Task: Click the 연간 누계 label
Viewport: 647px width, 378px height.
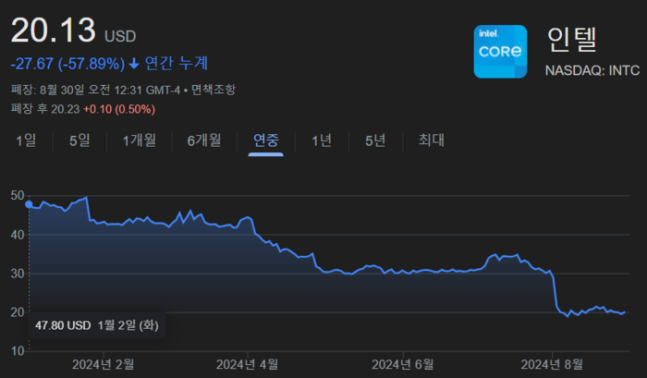Action: (176, 64)
